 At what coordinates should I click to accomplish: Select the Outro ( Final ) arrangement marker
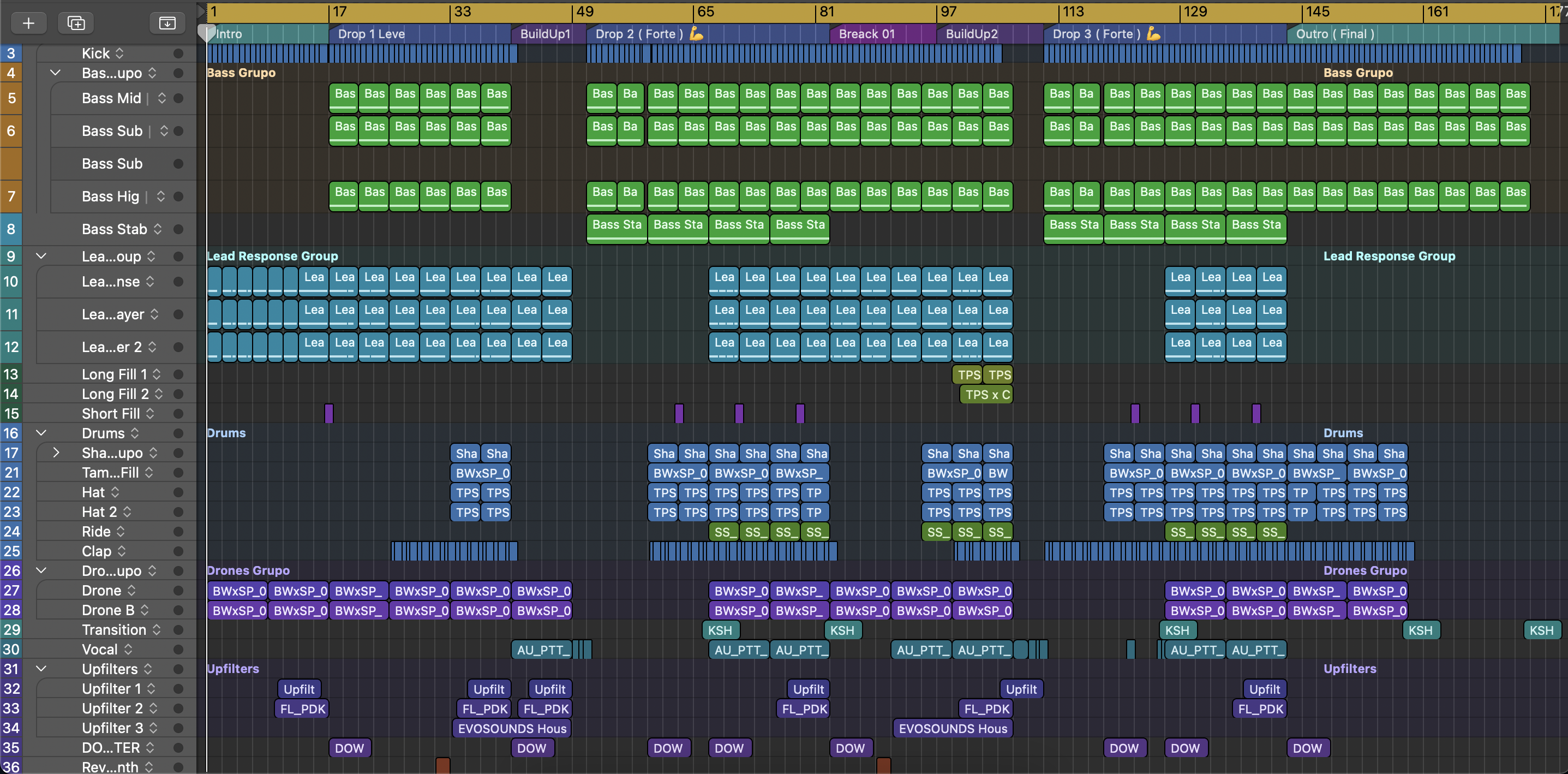[1423, 34]
